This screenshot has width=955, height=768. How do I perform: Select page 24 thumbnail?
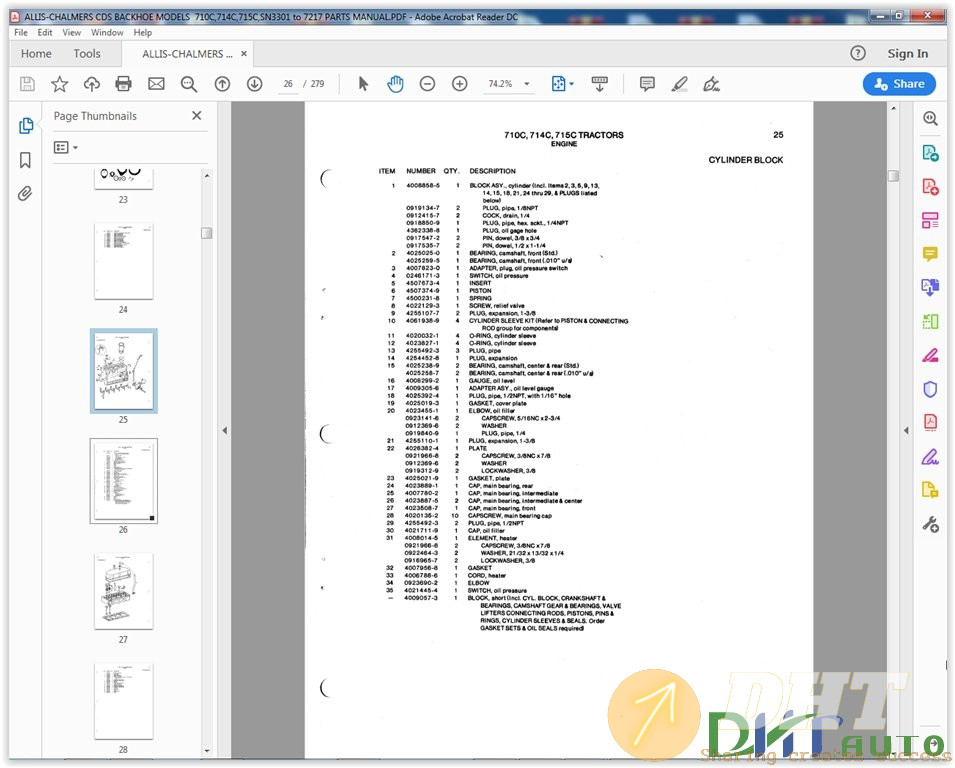pyautogui.click(x=124, y=261)
